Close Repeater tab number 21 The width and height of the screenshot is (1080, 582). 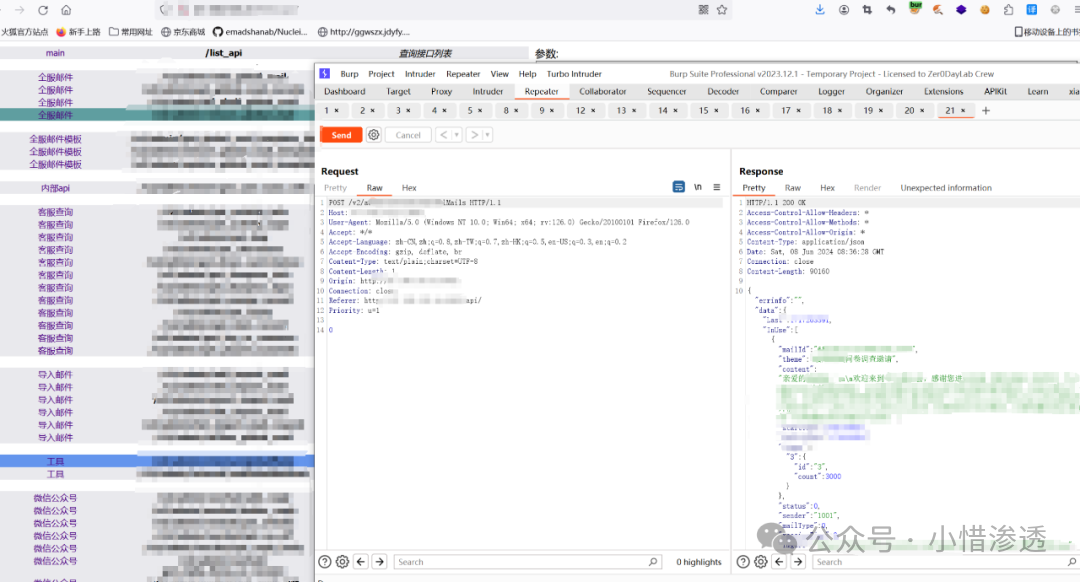[963, 111]
